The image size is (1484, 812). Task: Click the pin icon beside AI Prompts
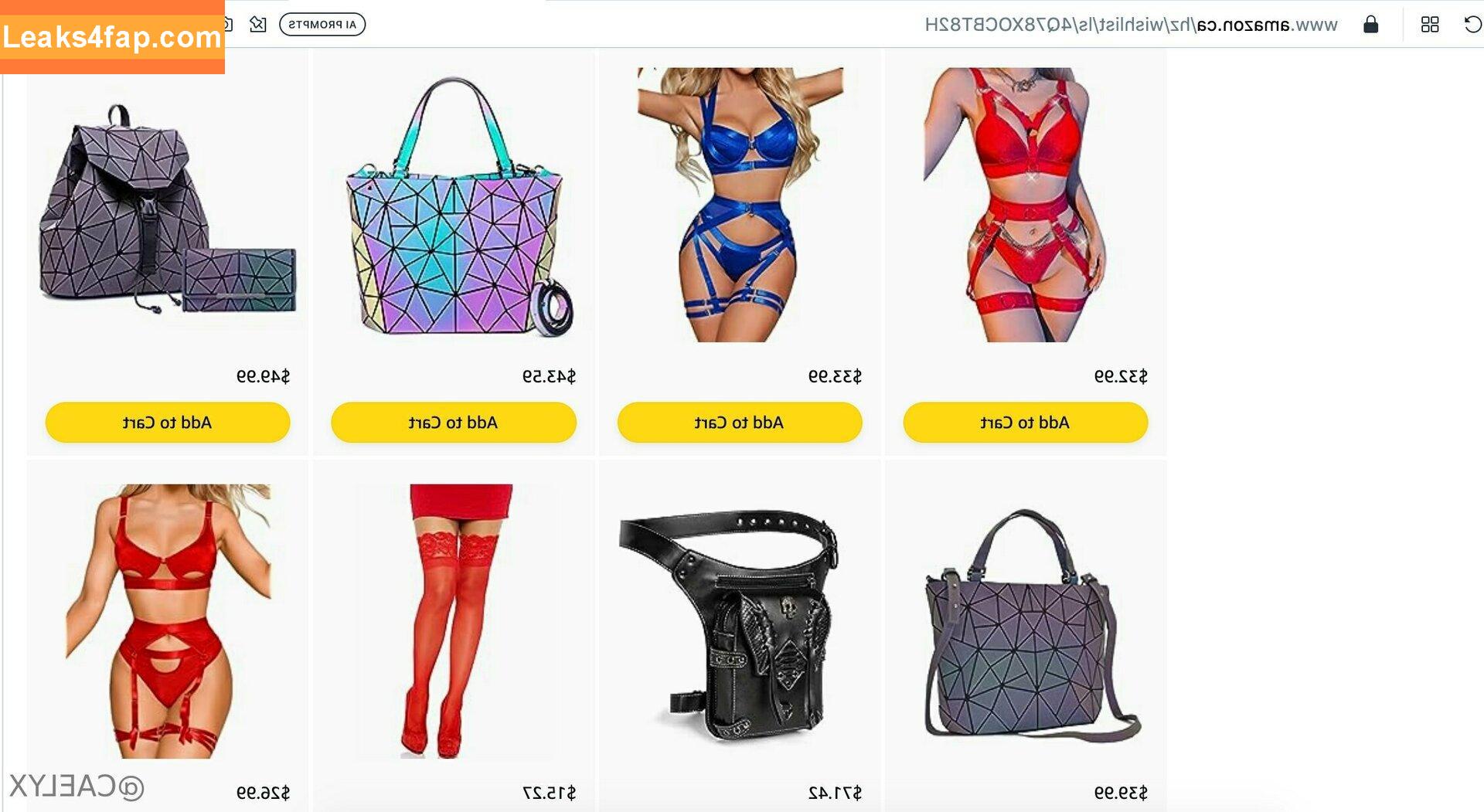[258, 25]
